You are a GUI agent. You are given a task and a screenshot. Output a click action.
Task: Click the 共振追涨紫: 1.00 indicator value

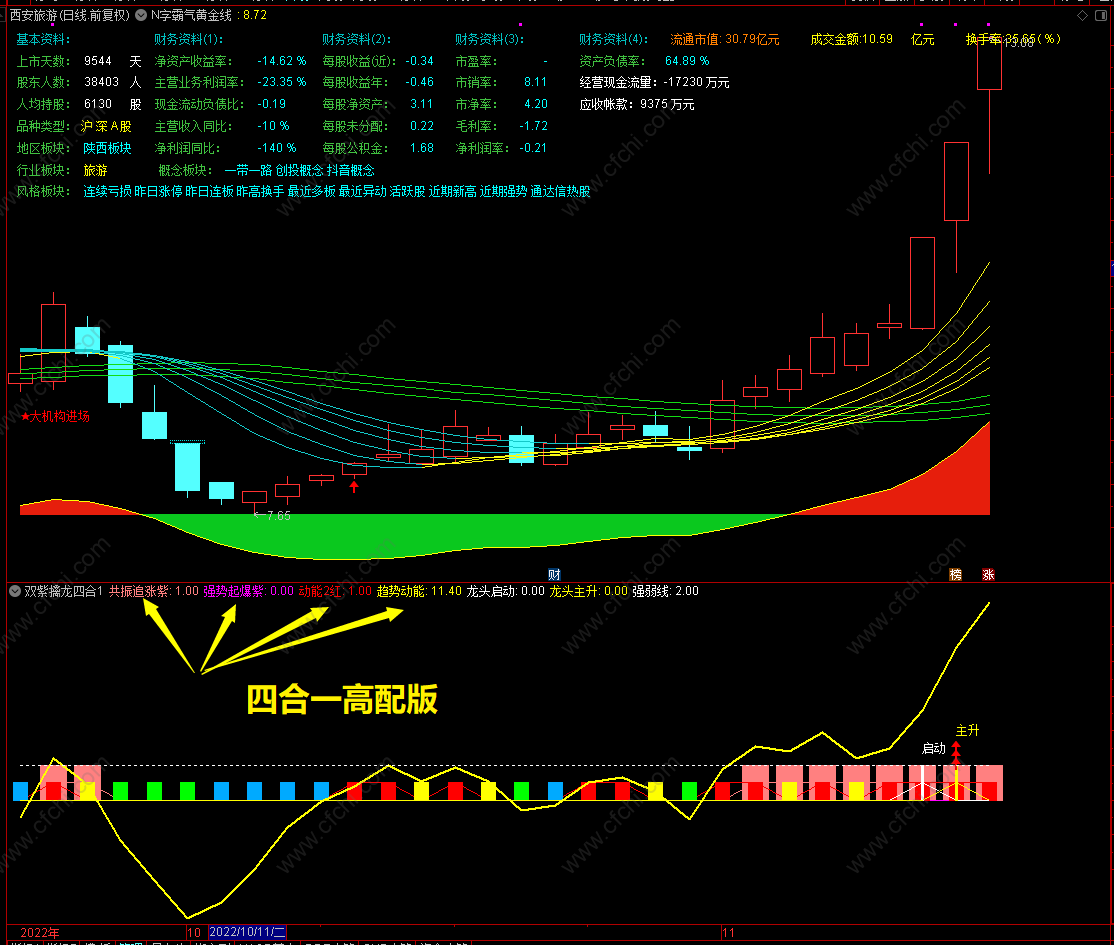pyautogui.click(x=153, y=591)
